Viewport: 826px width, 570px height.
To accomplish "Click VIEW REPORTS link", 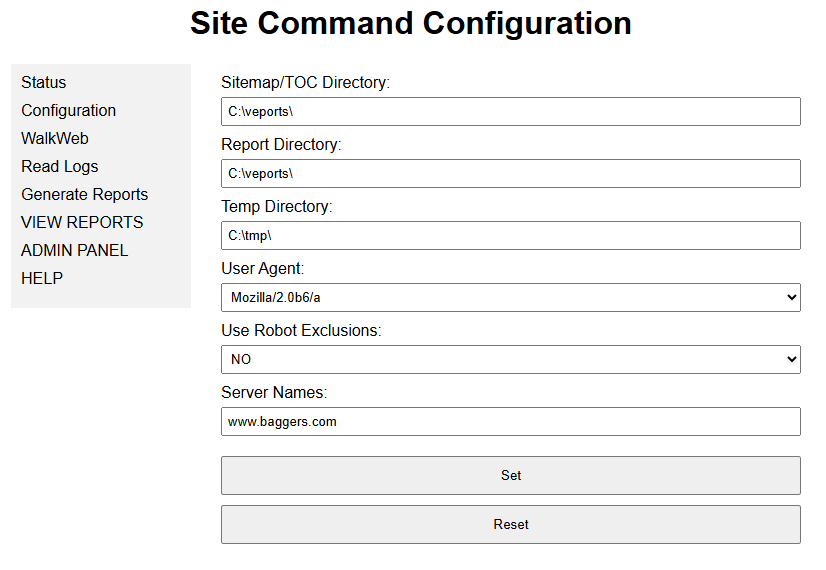I will [82, 222].
